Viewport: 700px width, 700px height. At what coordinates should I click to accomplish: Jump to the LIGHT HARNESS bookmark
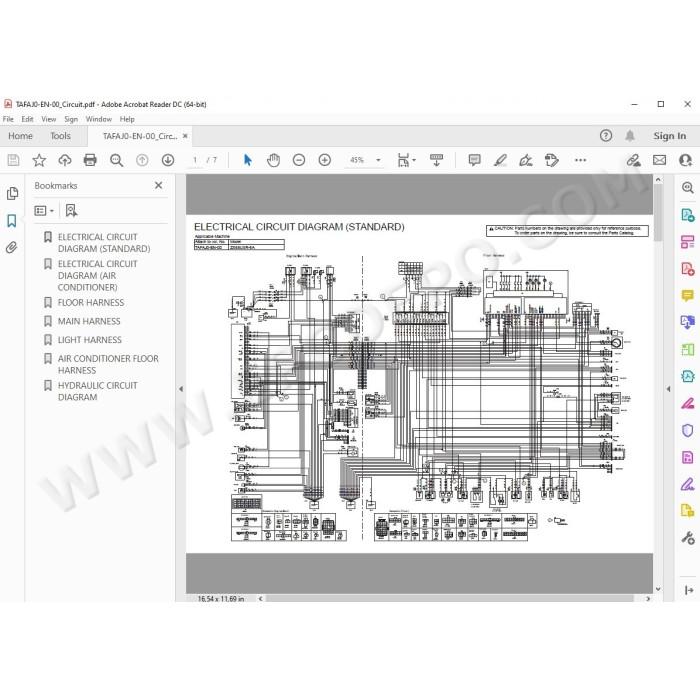point(89,340)
